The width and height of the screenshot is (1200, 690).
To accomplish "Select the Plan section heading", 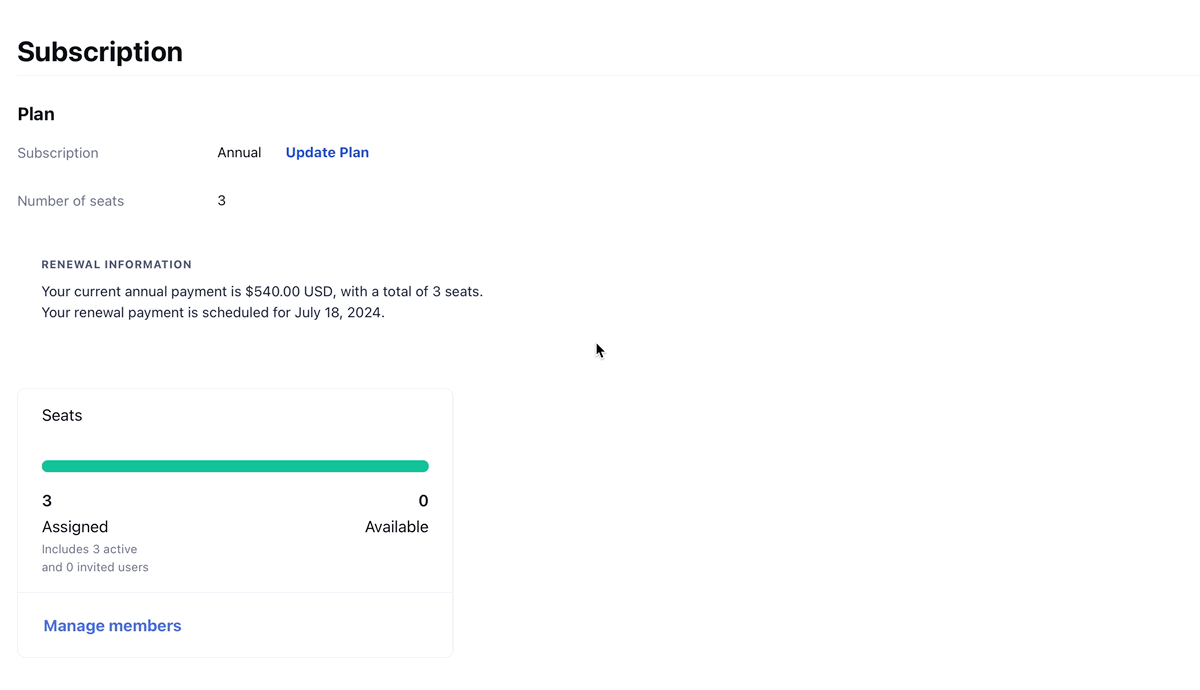I will [x=36, y=114].
